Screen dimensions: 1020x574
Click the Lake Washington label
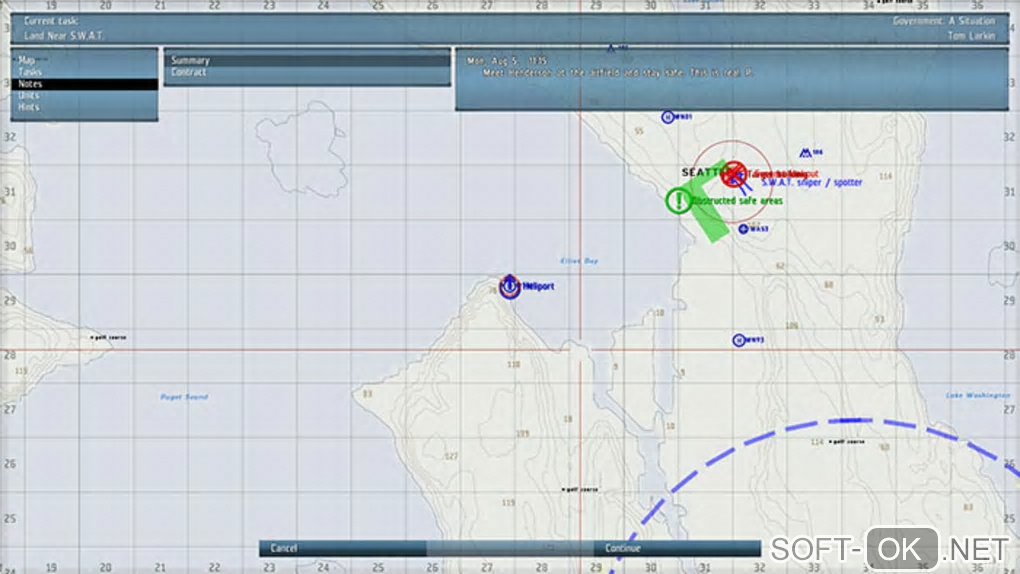[977, 395]
